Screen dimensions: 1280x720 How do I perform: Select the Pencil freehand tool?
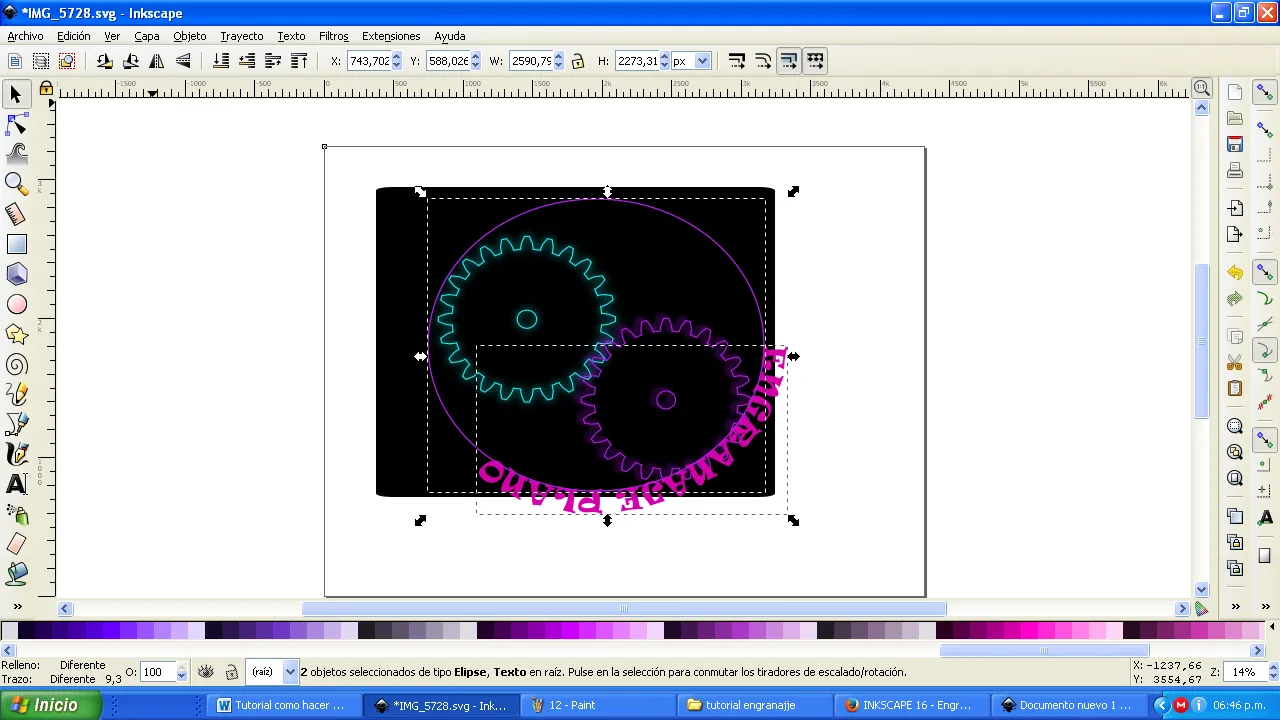(16, 394)
